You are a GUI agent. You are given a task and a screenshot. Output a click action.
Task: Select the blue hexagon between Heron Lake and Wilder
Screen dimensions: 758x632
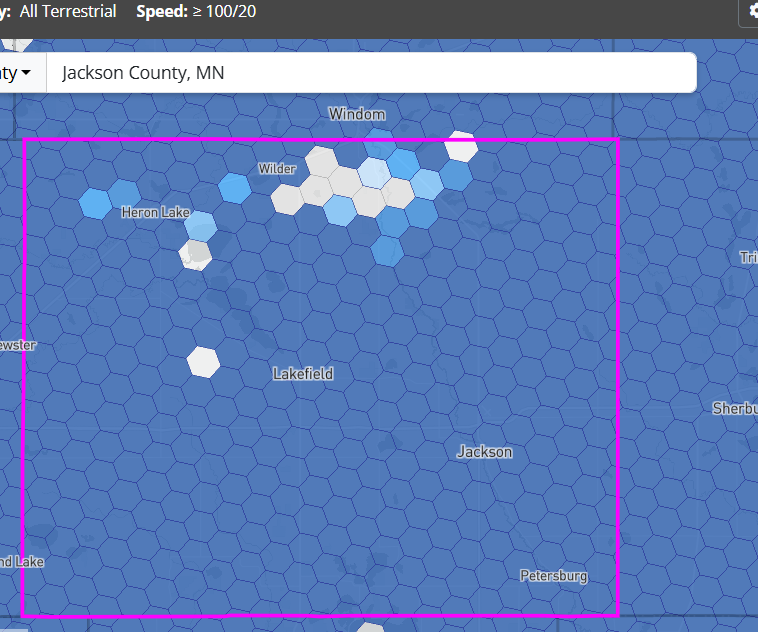click(234, 187)
